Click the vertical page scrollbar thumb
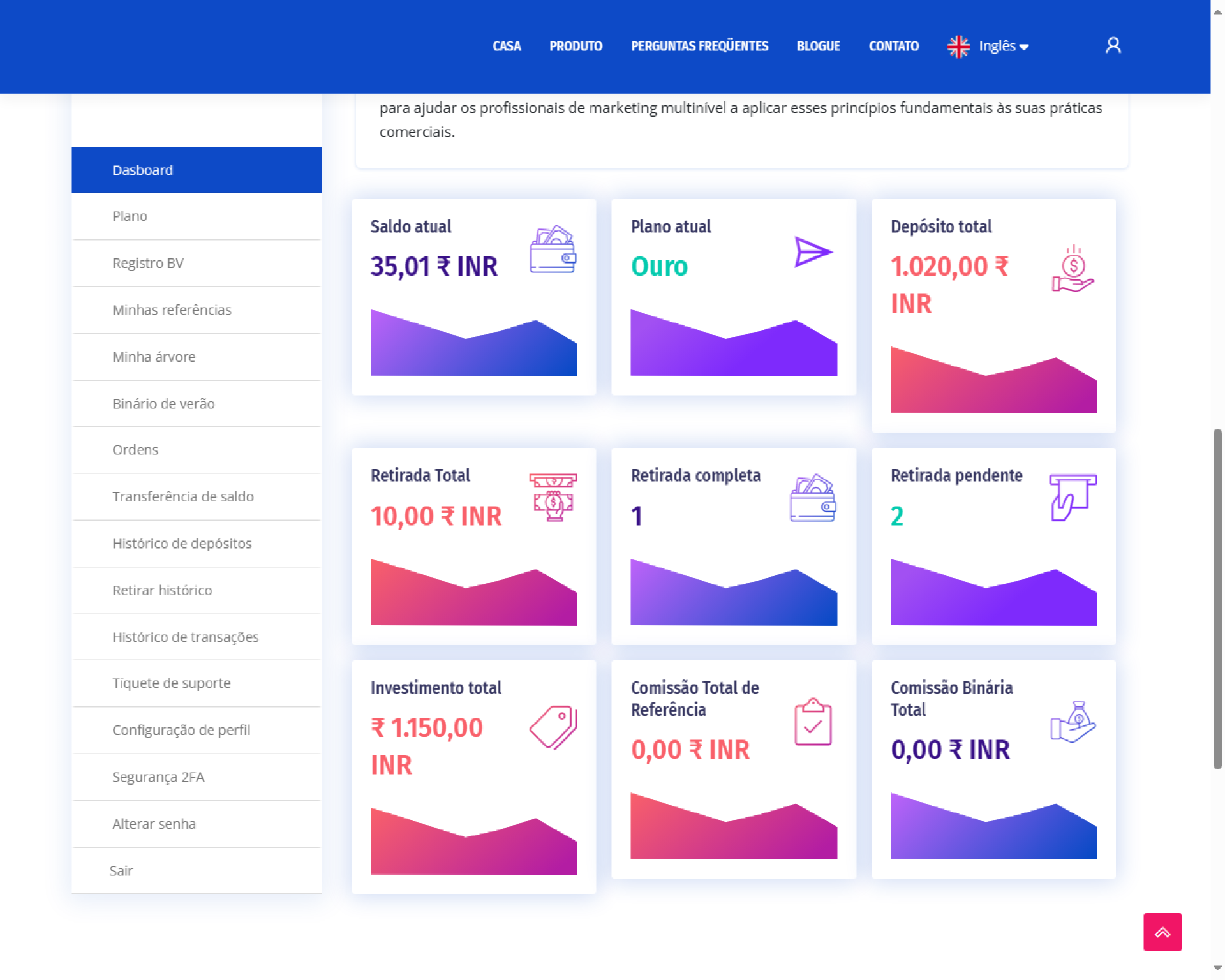 click(x=1217, y=600)
